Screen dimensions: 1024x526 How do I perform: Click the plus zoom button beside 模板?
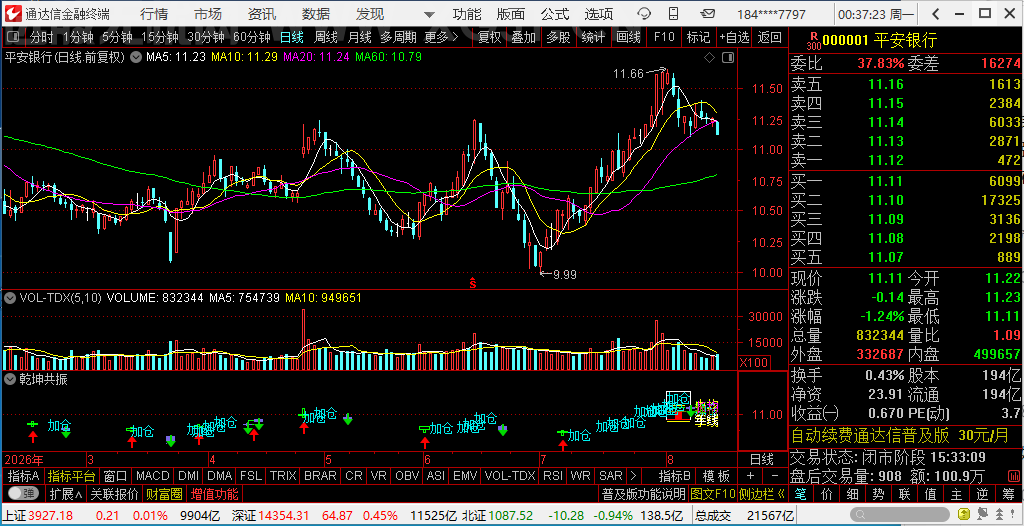tap(750, 476)
